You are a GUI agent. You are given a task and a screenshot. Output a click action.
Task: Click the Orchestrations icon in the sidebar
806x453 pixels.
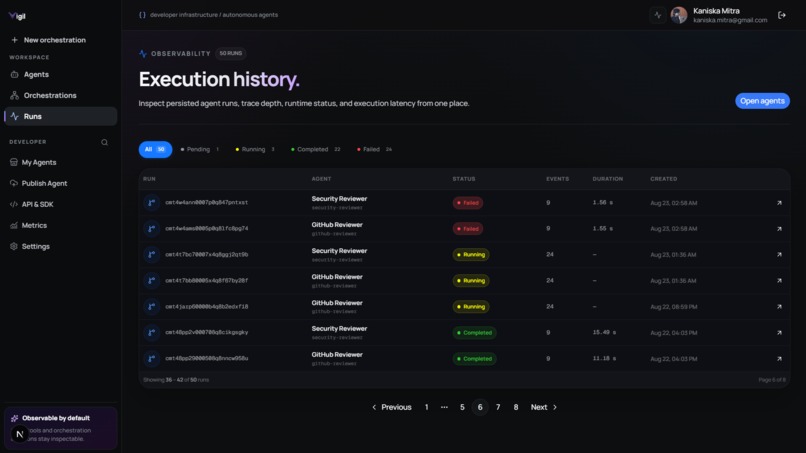pos(14,96)
